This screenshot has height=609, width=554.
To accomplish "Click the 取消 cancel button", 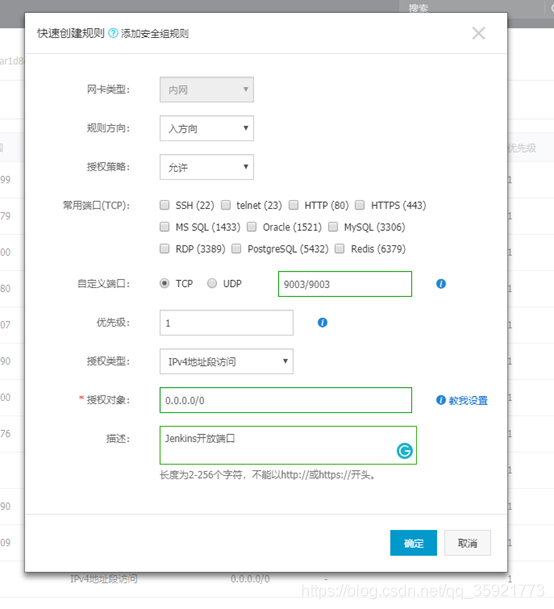I will coord(467,543).
